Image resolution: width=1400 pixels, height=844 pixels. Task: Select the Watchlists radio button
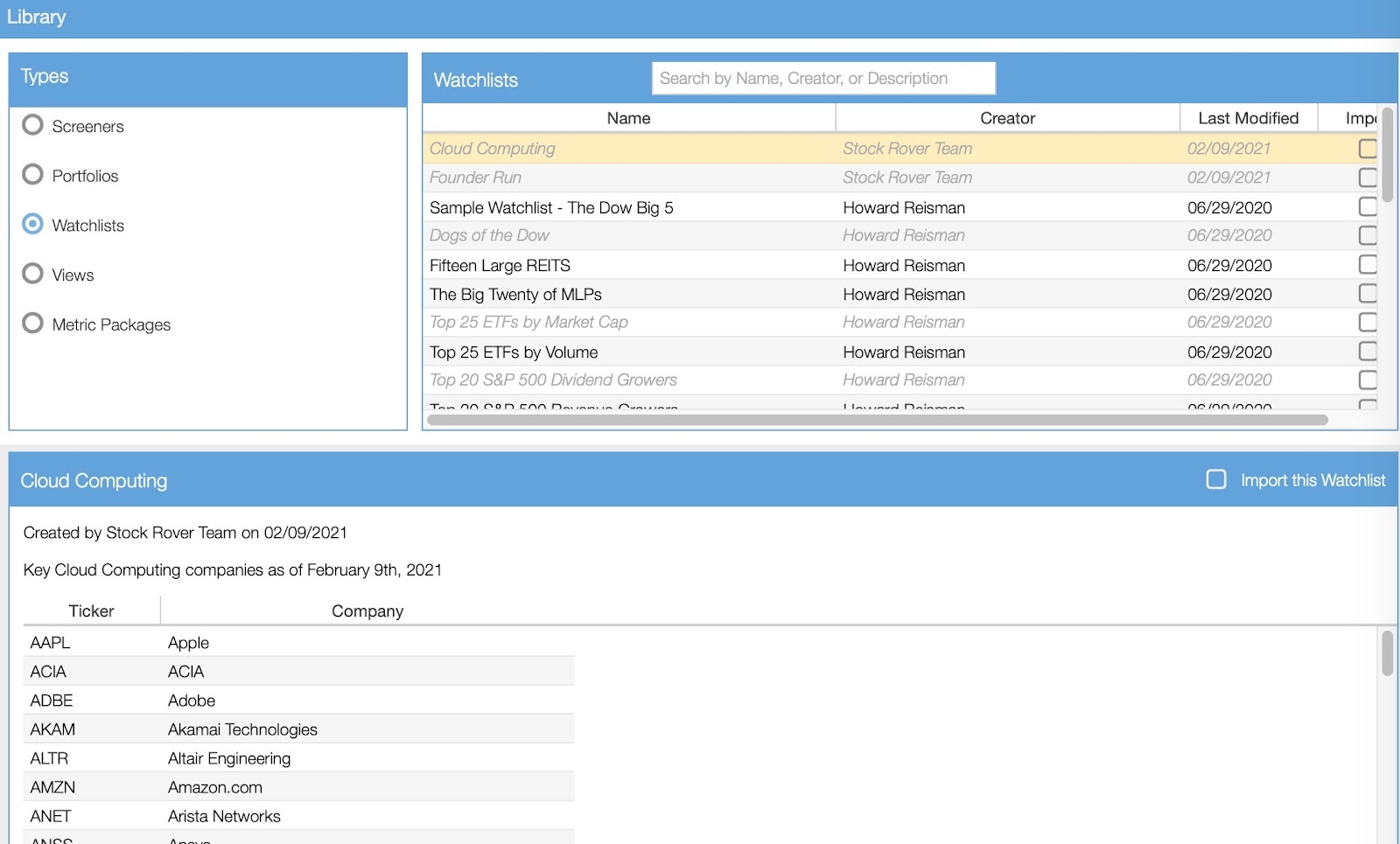[x=33, y=224]
